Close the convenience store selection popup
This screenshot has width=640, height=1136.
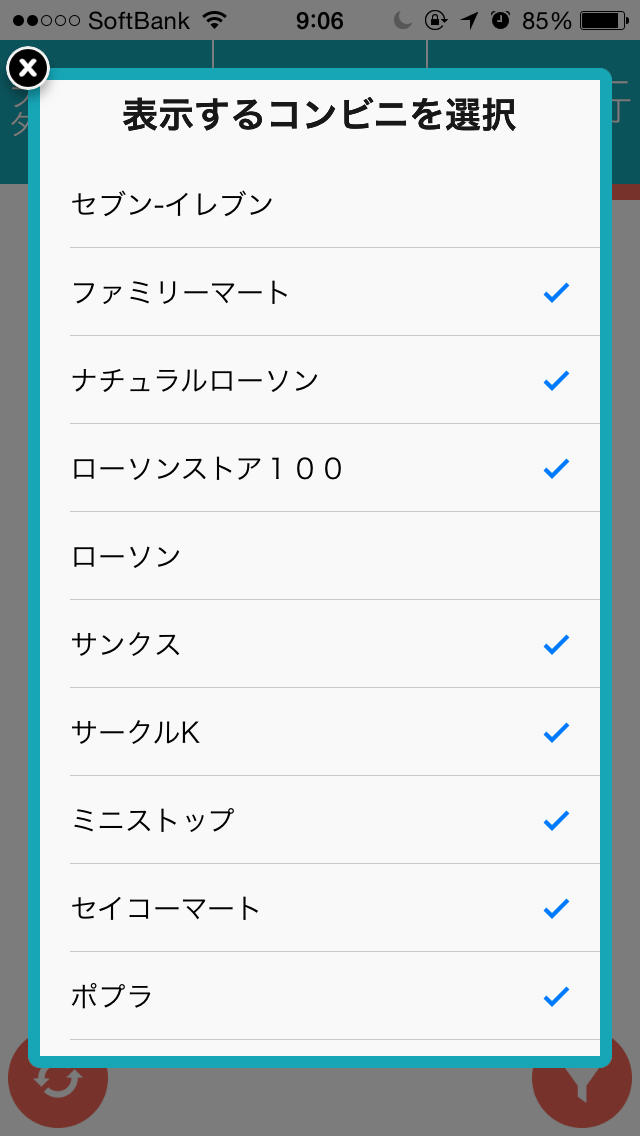pyautogui.click(x=28, y=68)
